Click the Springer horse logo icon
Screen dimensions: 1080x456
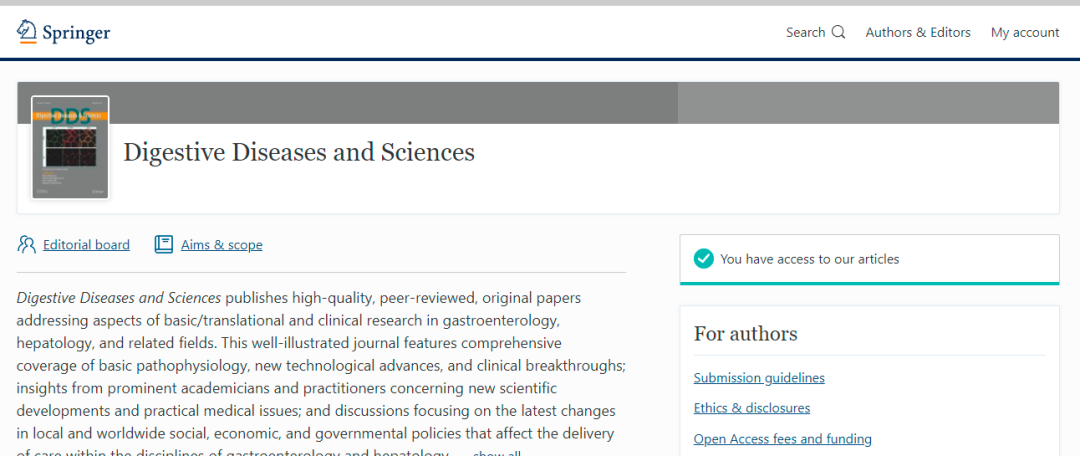pos(26,31)
